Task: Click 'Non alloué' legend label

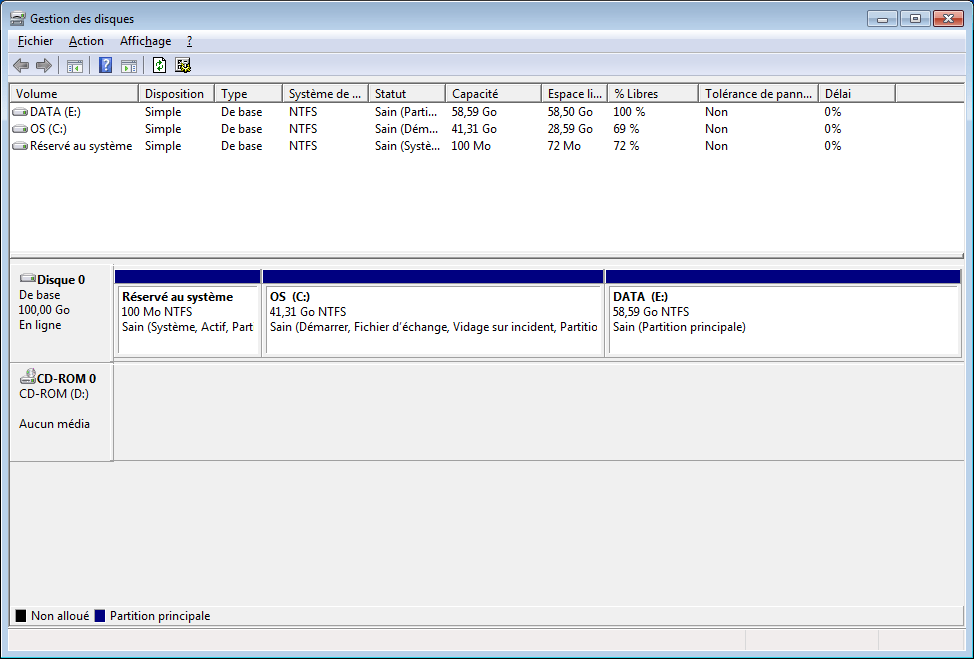Action: (60, 616)
